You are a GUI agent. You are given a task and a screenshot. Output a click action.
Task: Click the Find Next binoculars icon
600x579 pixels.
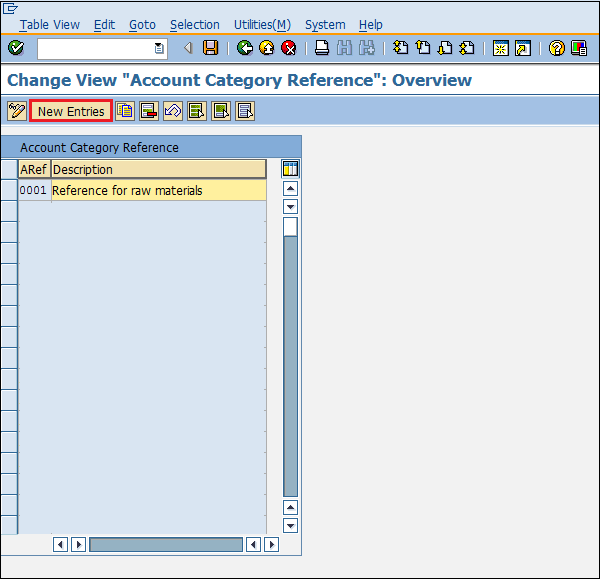point(367,48)
